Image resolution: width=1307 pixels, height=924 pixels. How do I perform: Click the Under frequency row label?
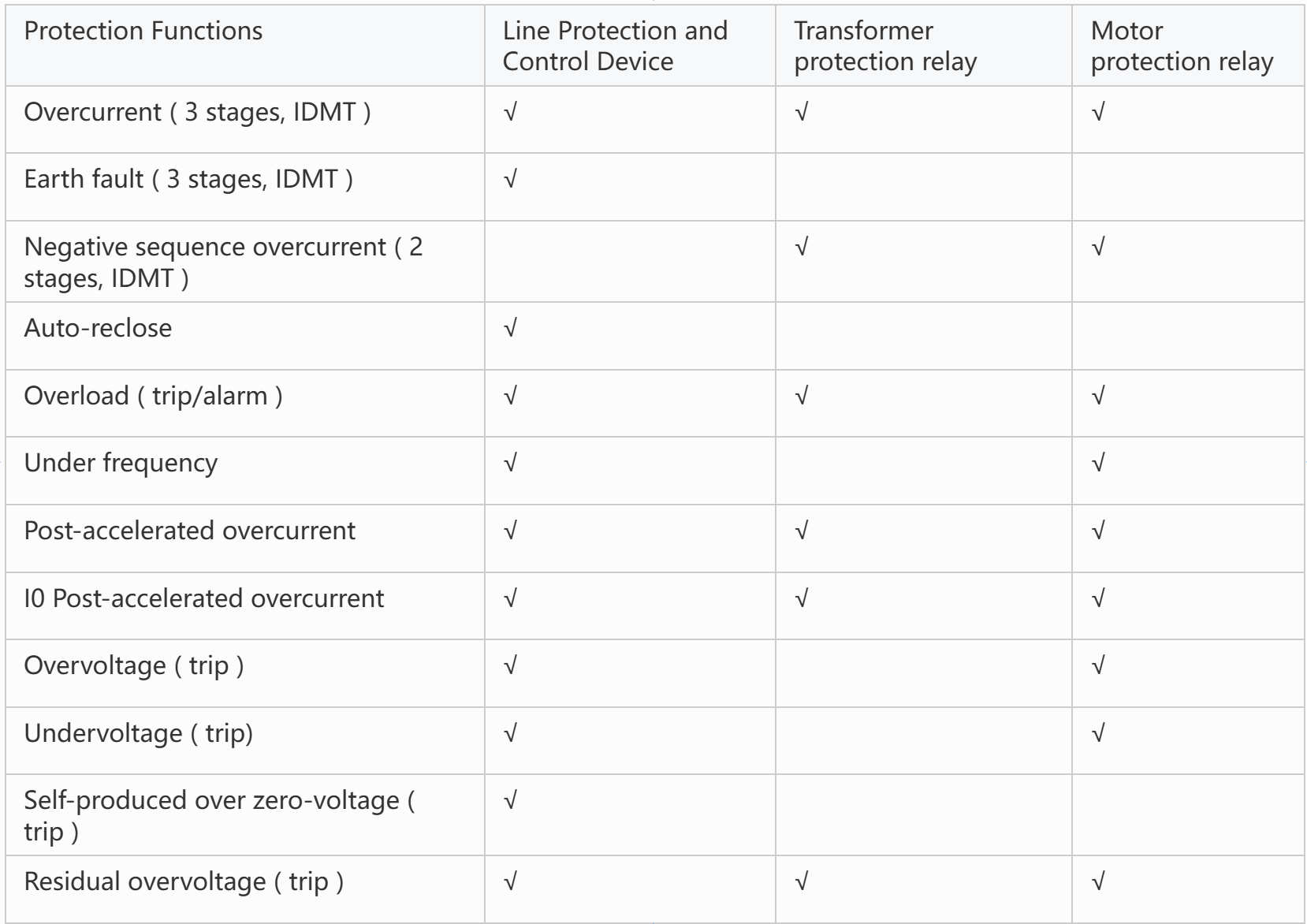pyautogui.click(x=121, y=463)
